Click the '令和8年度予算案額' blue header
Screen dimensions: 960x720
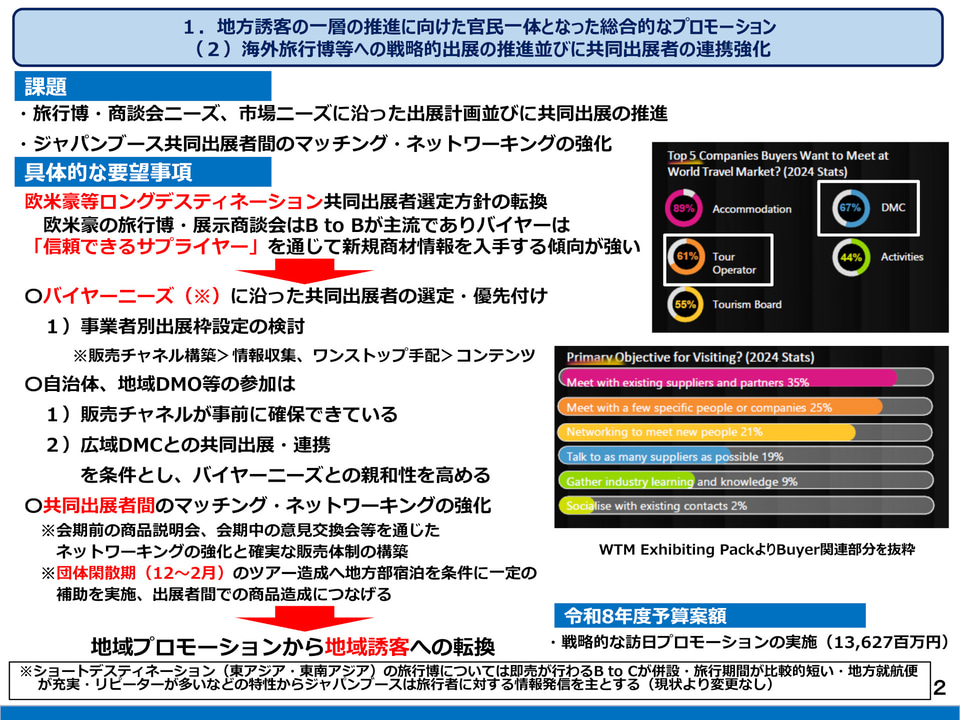pos(710,616)
